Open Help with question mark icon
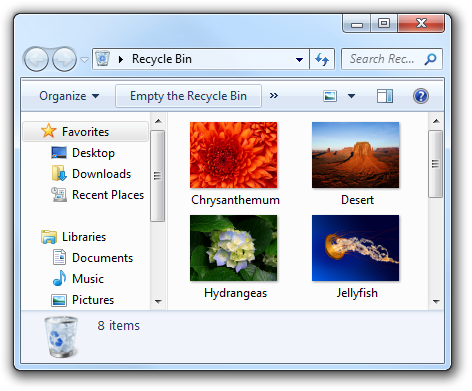 (x=421, y=96)
